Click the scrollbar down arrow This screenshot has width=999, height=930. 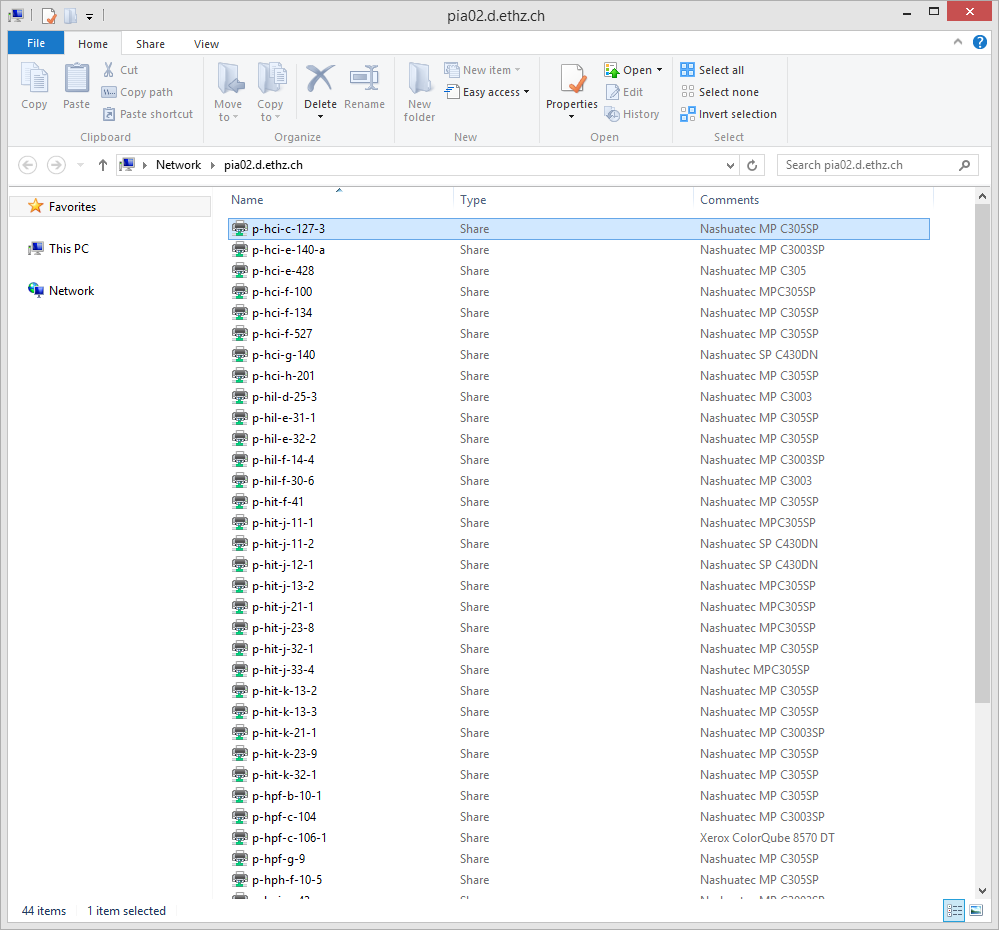[x=982, y=891]
